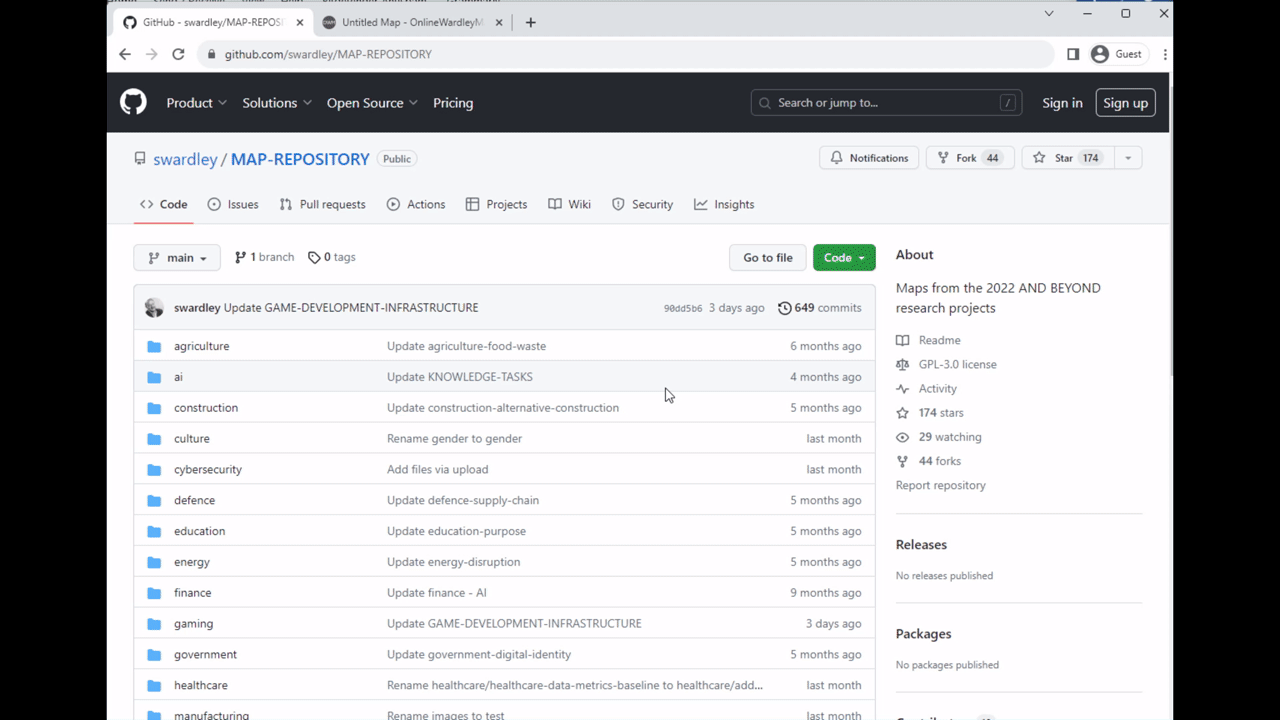Expand the Product menu

[x=197, y=103]
